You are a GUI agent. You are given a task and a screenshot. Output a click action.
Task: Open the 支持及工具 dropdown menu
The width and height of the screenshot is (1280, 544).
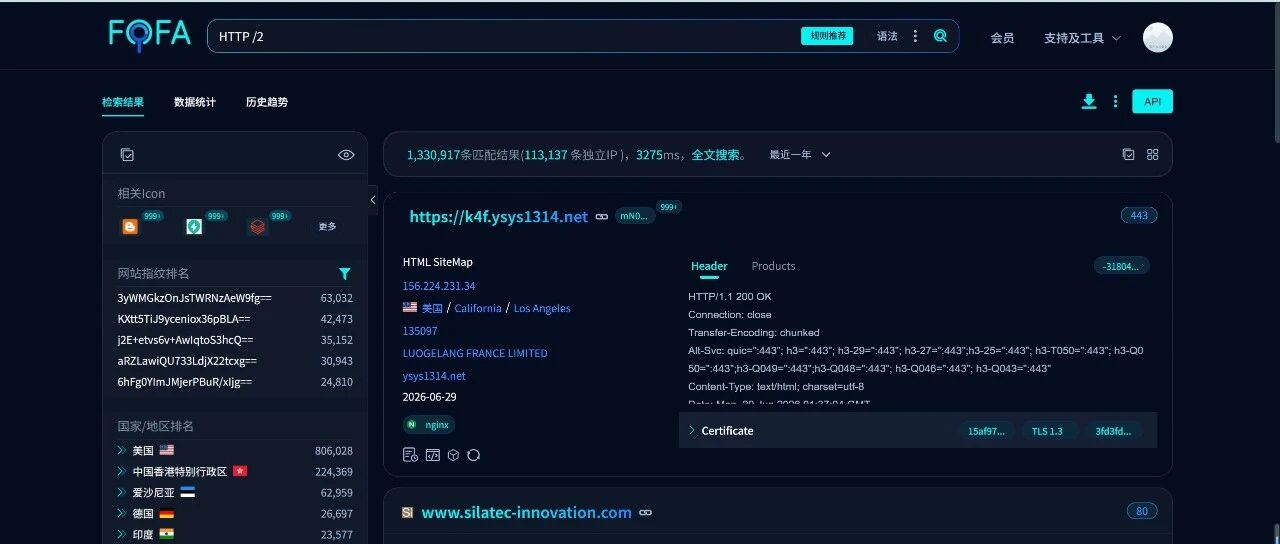1082,38
